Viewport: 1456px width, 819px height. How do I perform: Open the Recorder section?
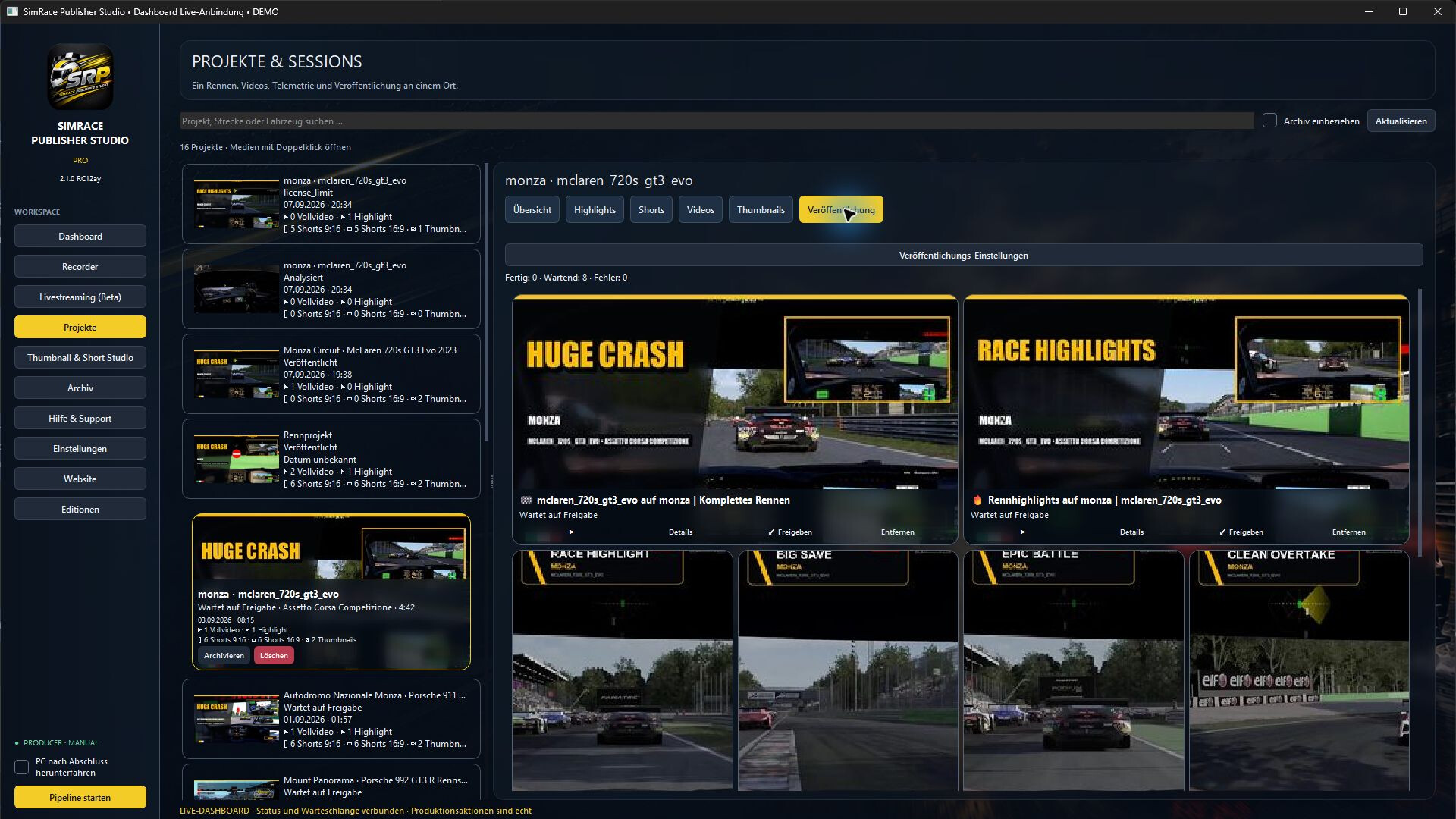click(80, 266)
